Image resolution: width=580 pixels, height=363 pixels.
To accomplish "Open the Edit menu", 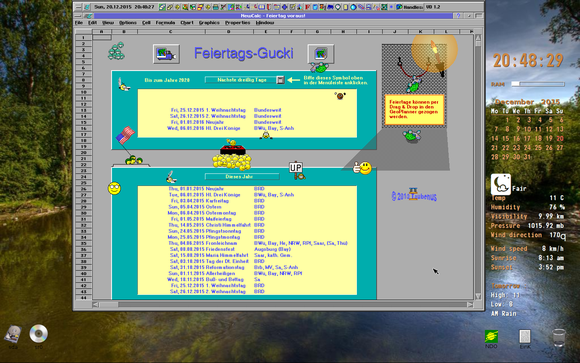I will tap(92, 23).
